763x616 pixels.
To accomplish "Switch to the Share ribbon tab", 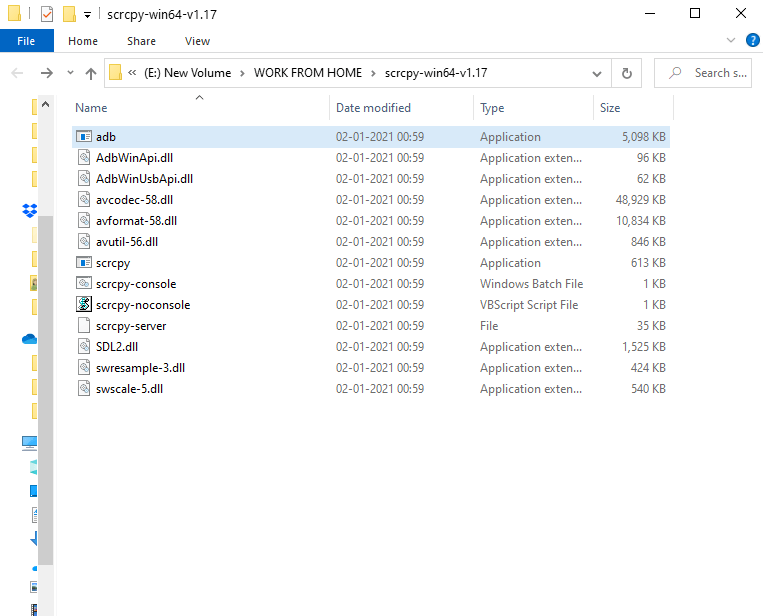I will (141, 41).
